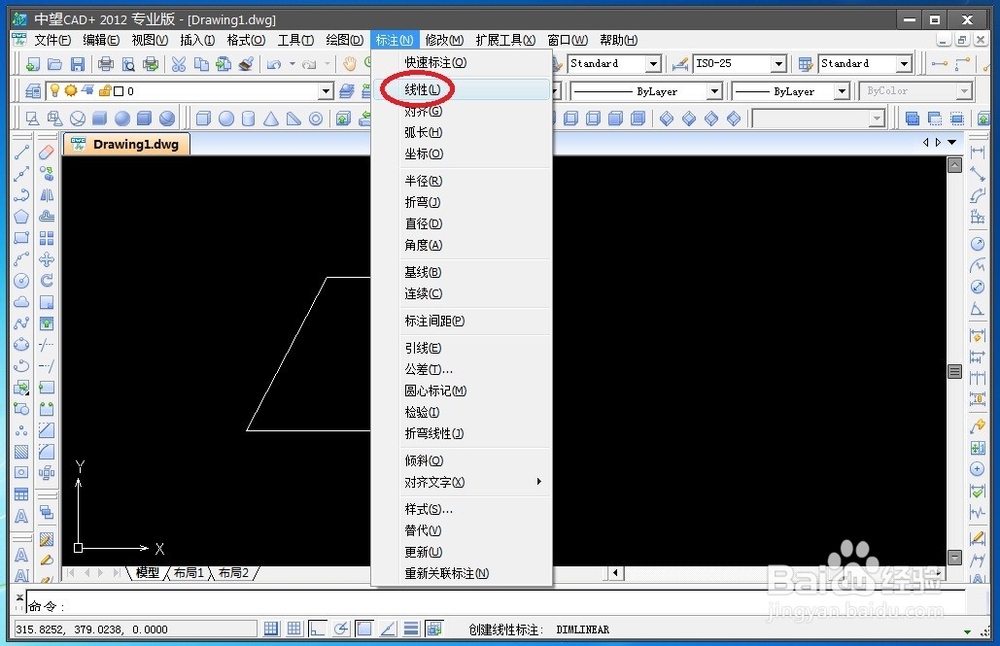
Task: Select the Hatch tool
Action: tap(22, 451)
